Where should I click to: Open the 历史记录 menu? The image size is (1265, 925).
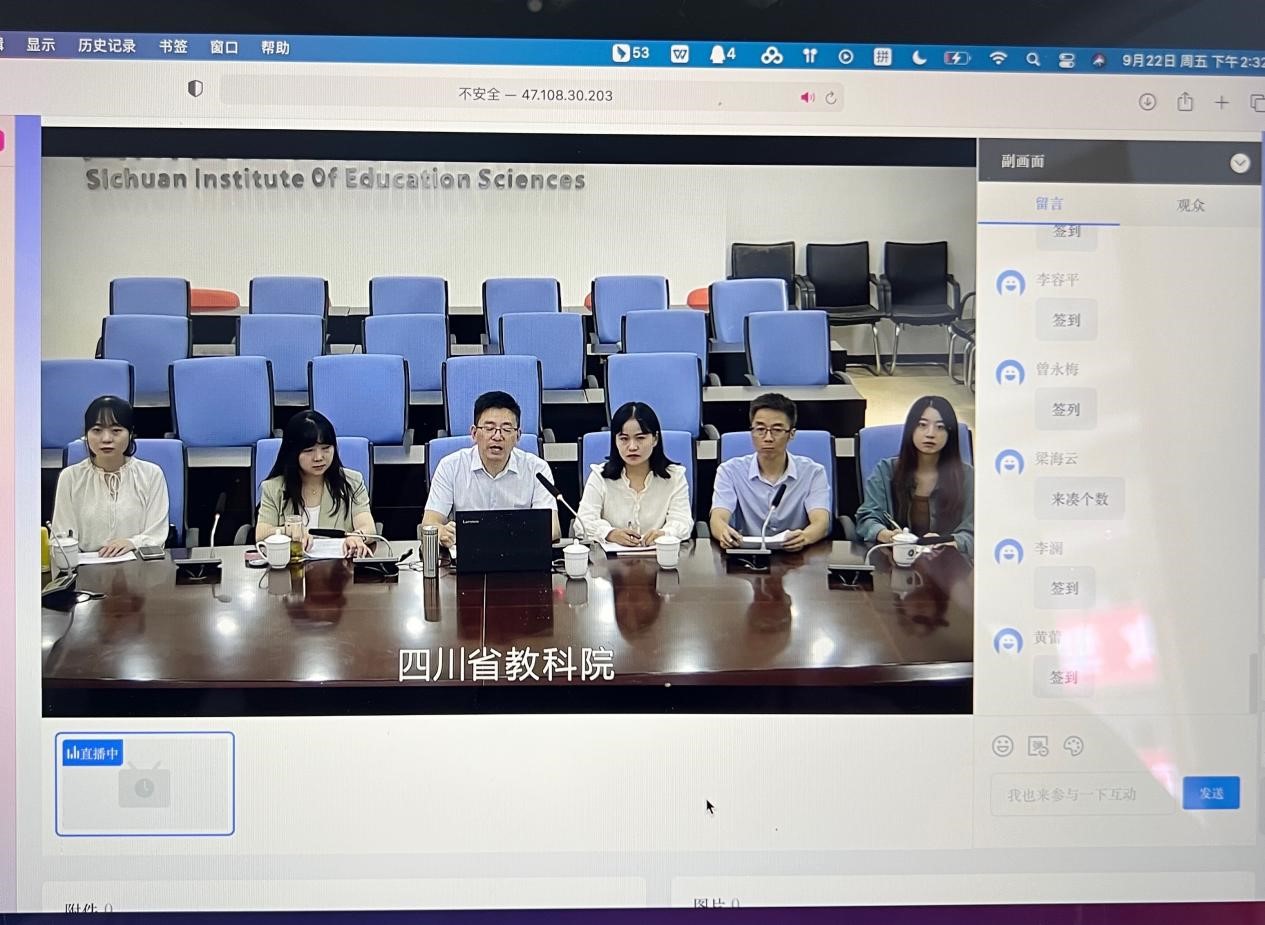(107, 46)
